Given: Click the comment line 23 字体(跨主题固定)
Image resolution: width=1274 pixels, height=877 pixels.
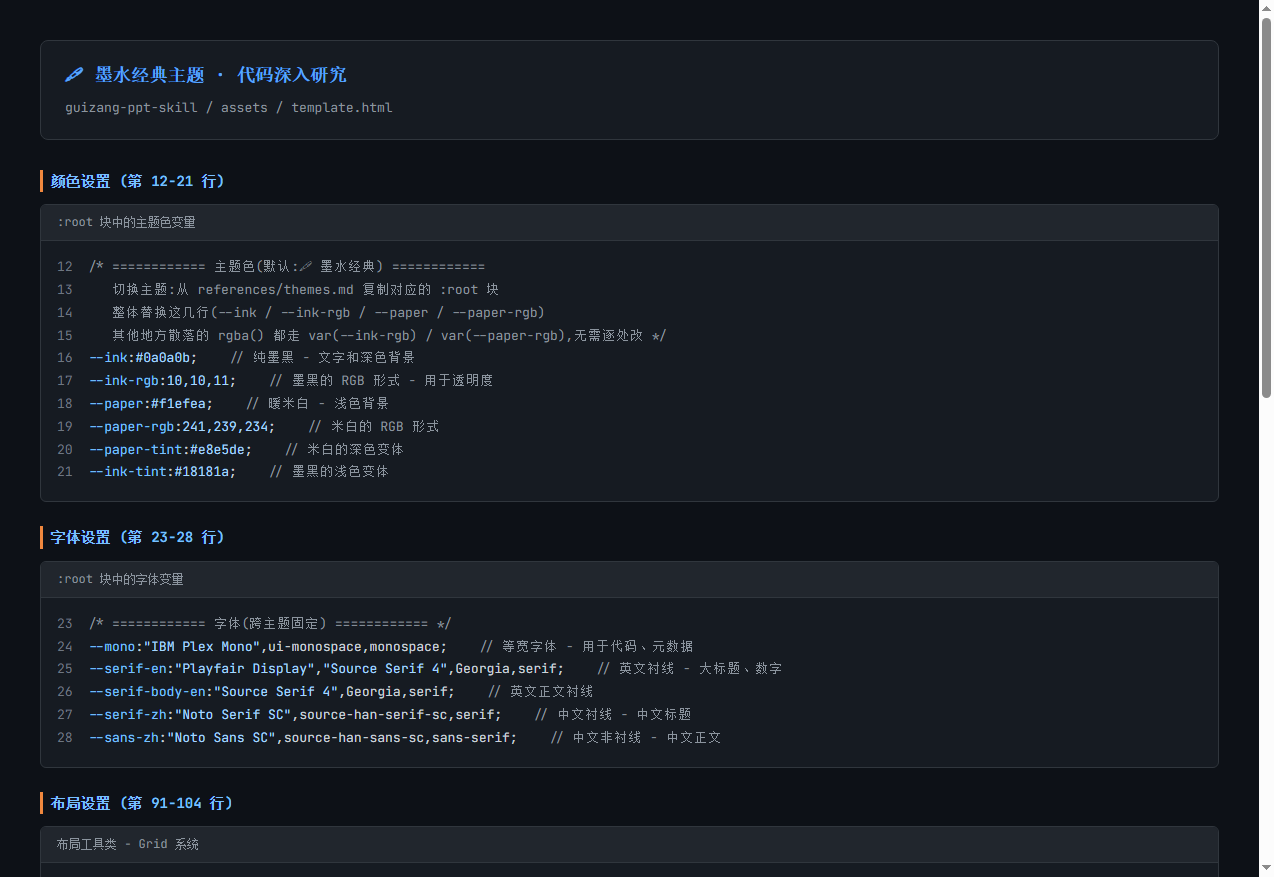Looking at the screenshot, I should [270, 624].
